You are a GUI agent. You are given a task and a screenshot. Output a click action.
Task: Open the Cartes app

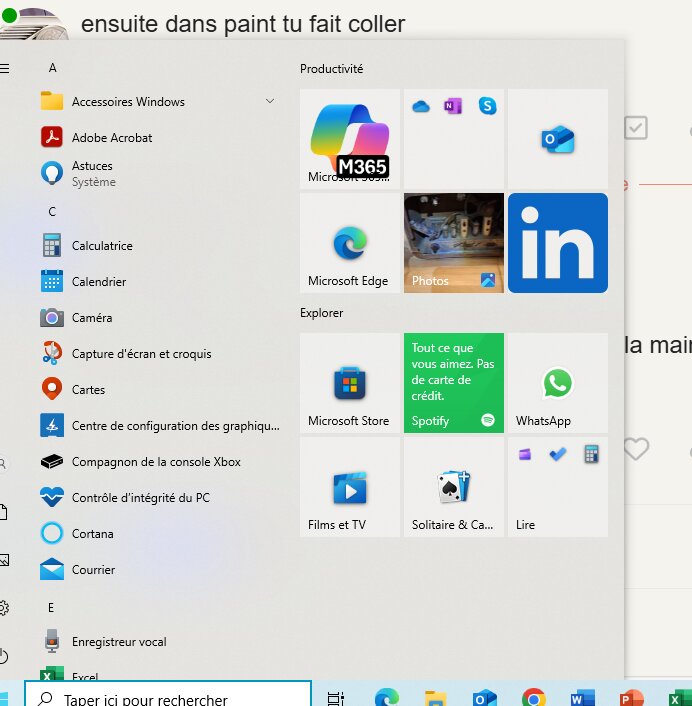(x=160, y=389)
